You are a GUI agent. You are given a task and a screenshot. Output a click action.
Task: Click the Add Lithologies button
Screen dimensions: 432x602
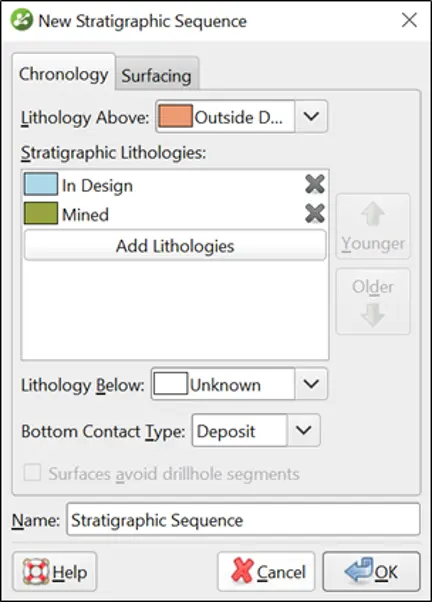(175, 246)
